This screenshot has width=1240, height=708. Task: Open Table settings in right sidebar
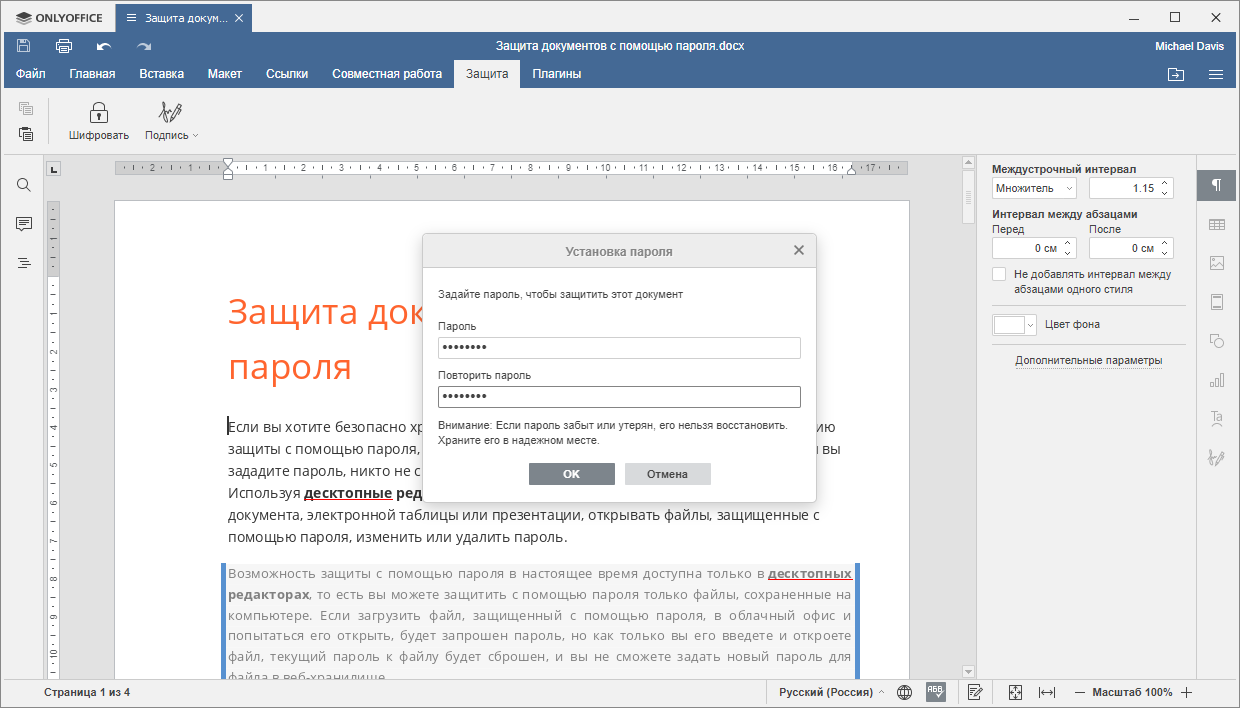click(x=1217, y=225)
